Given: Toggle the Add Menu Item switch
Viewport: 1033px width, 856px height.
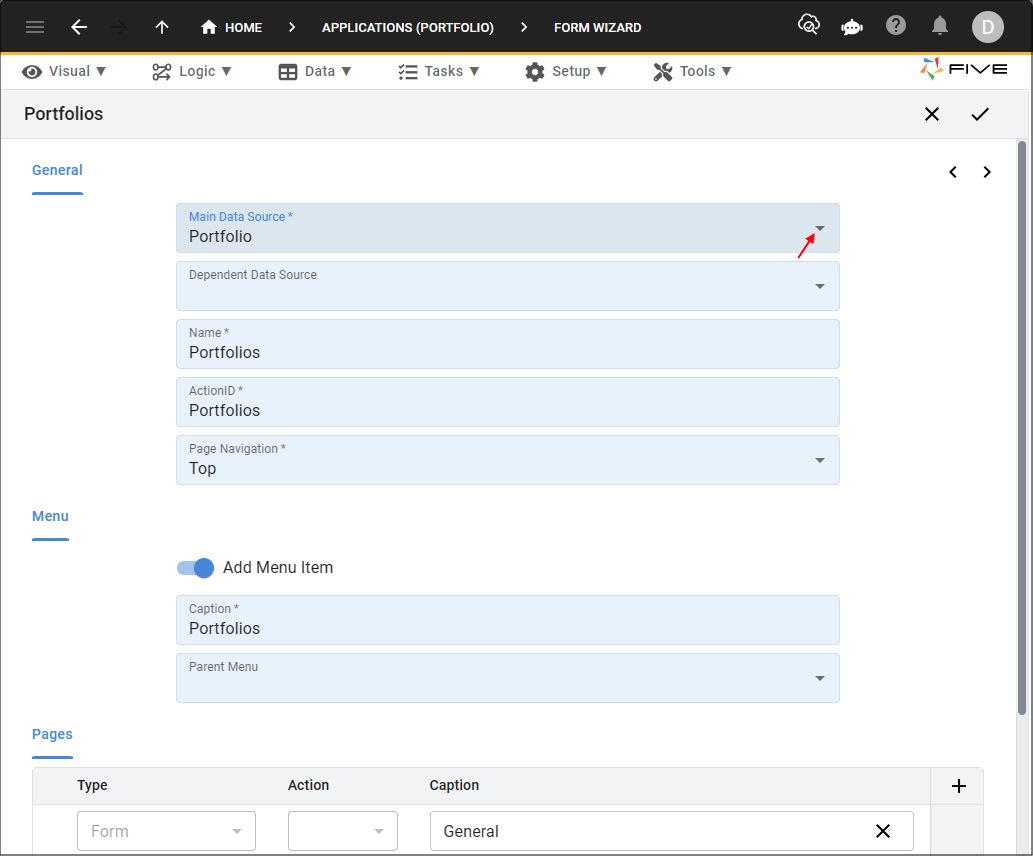Looking at the screenshot, I should (196, 567).
